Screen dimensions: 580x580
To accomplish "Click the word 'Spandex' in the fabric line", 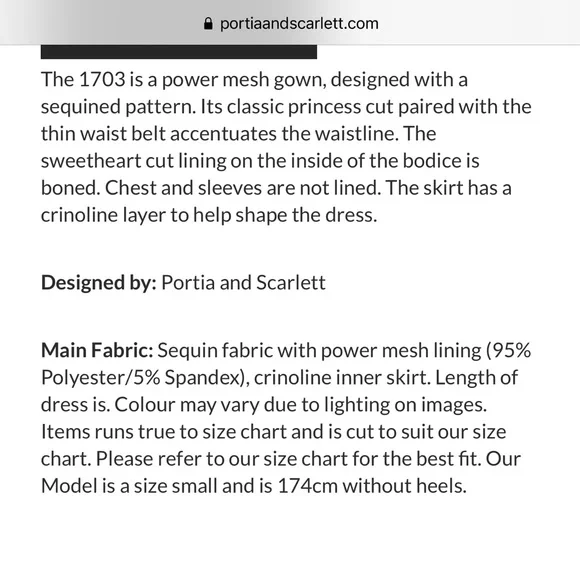I will click(x=203, y=378).
